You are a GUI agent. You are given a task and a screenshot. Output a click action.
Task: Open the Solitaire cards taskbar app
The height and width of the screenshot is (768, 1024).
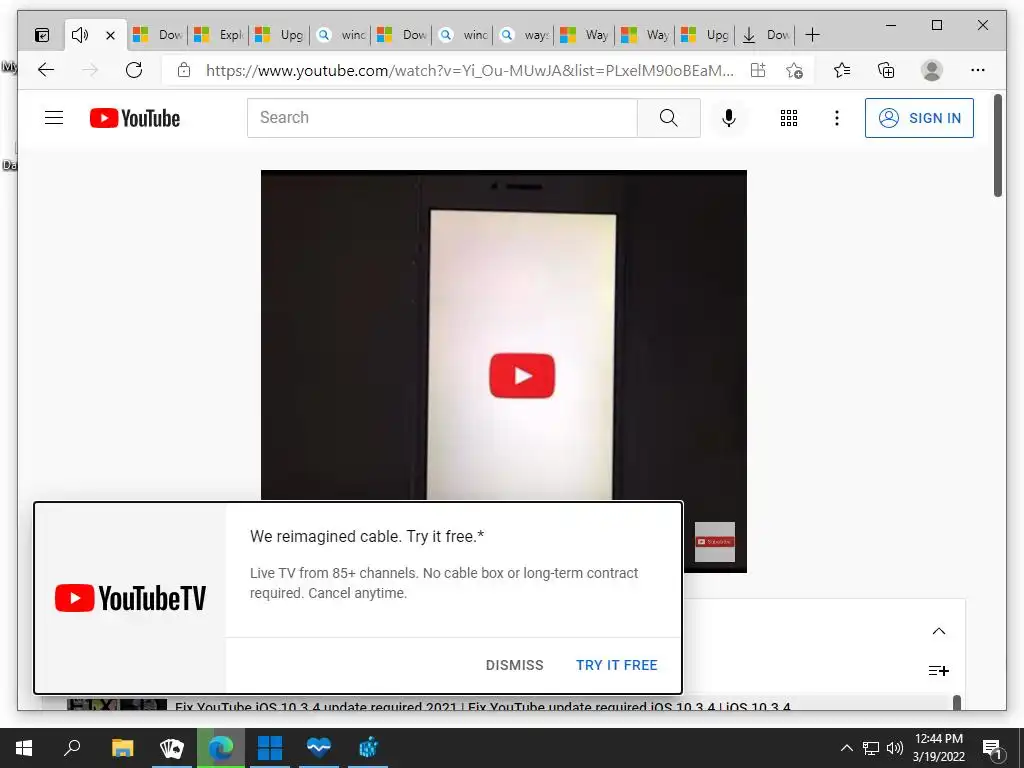pos(172,748)
